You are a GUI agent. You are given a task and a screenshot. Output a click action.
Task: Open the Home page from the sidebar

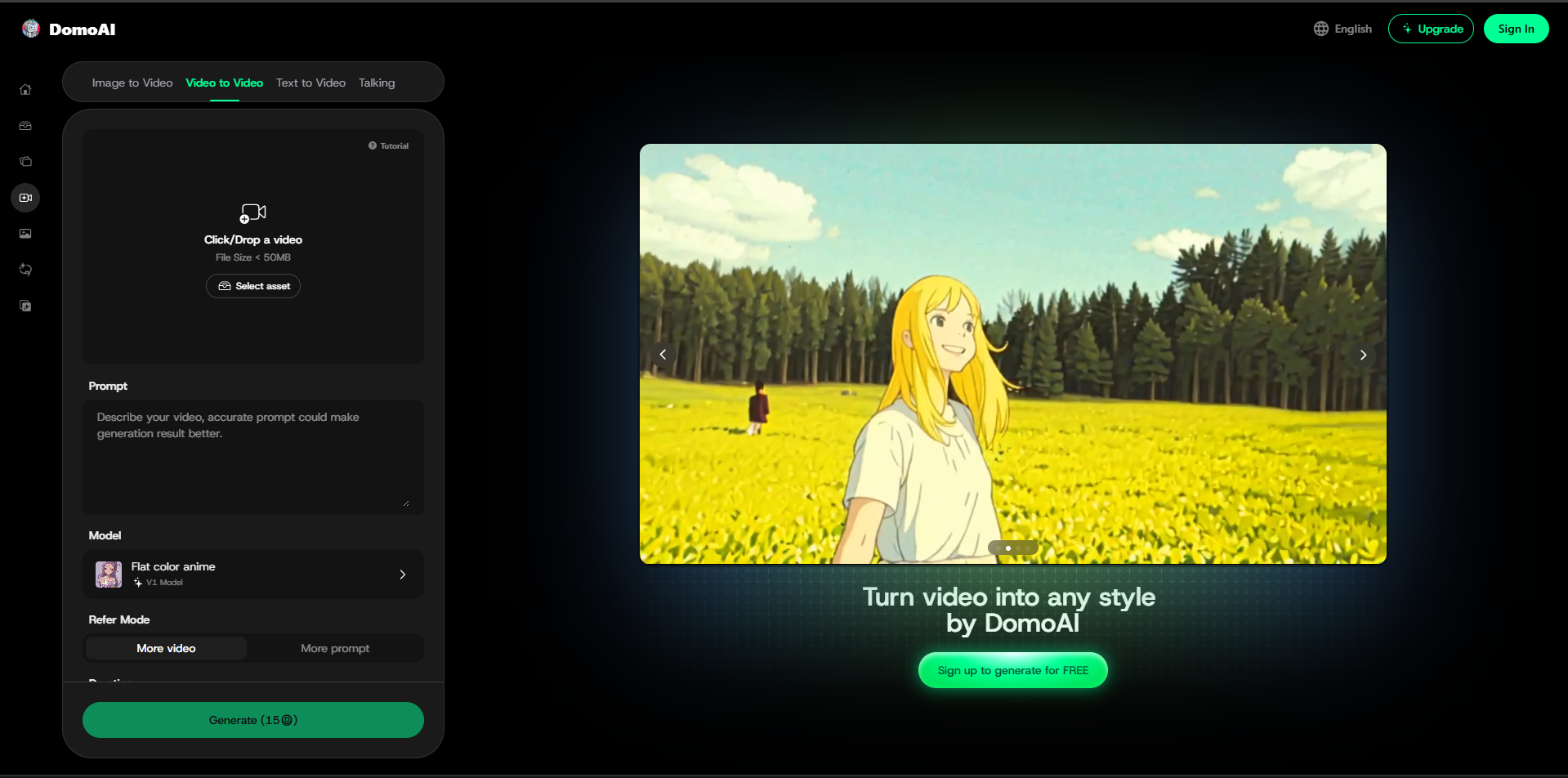click(x=25, y=89)
